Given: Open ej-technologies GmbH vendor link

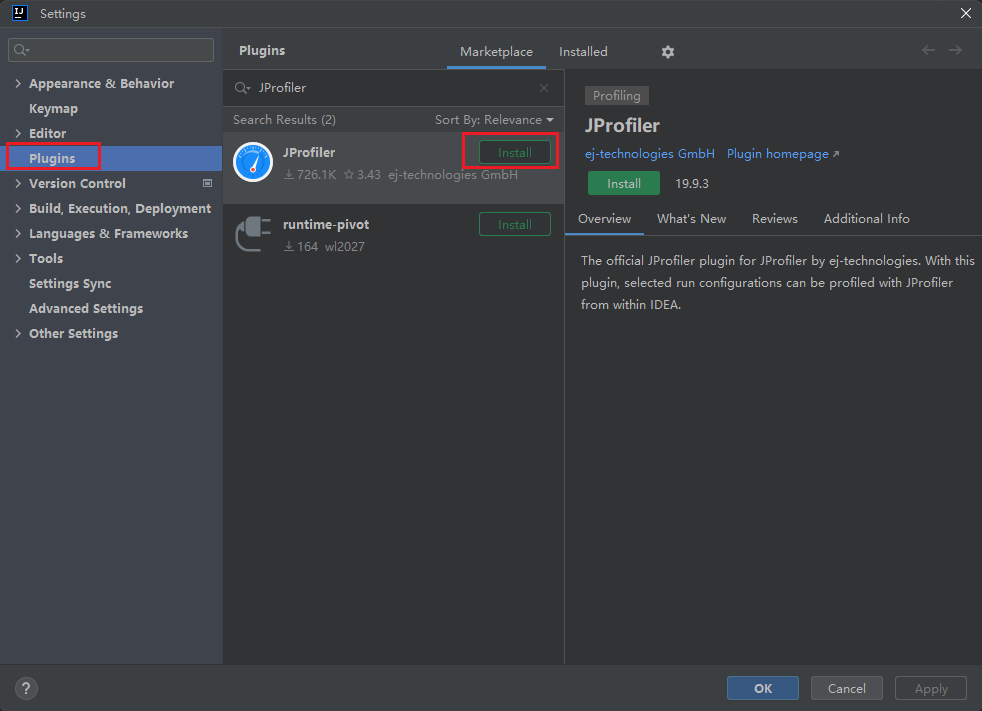Looking at the screenshot, I should pos(649,154).
